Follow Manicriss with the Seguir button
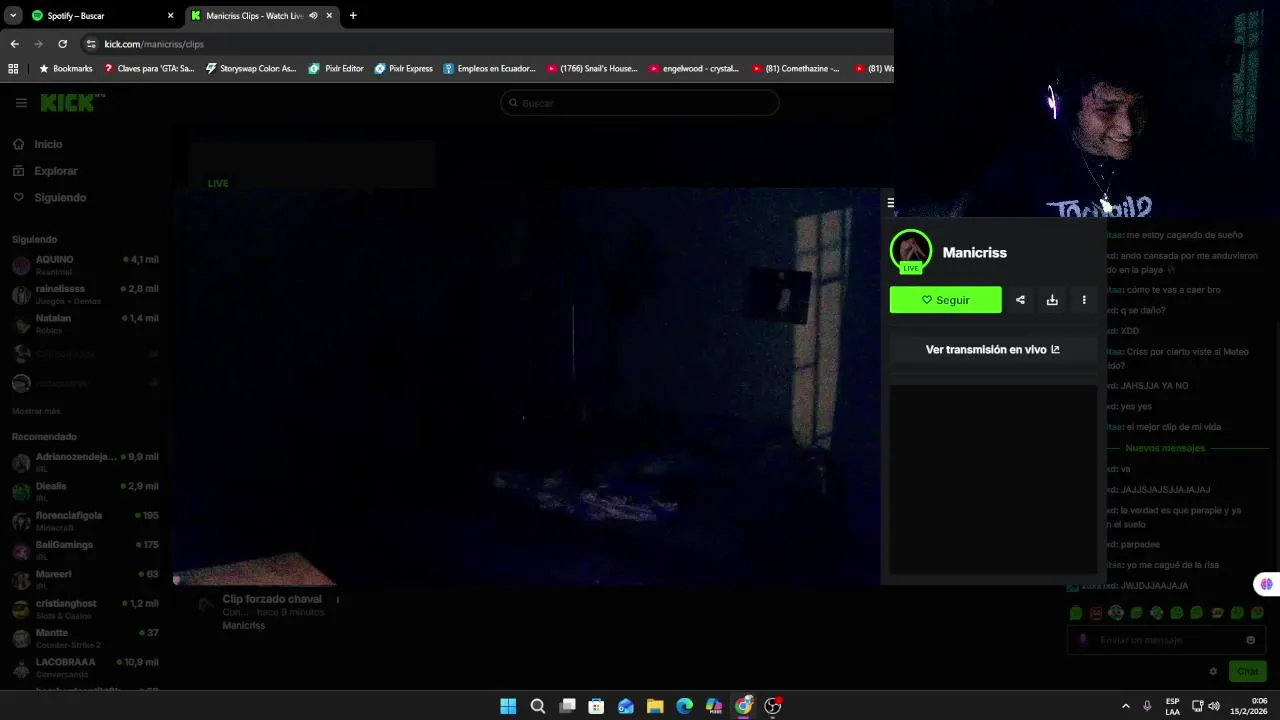The image size is (1280, 720). click(x=945, y=300)
